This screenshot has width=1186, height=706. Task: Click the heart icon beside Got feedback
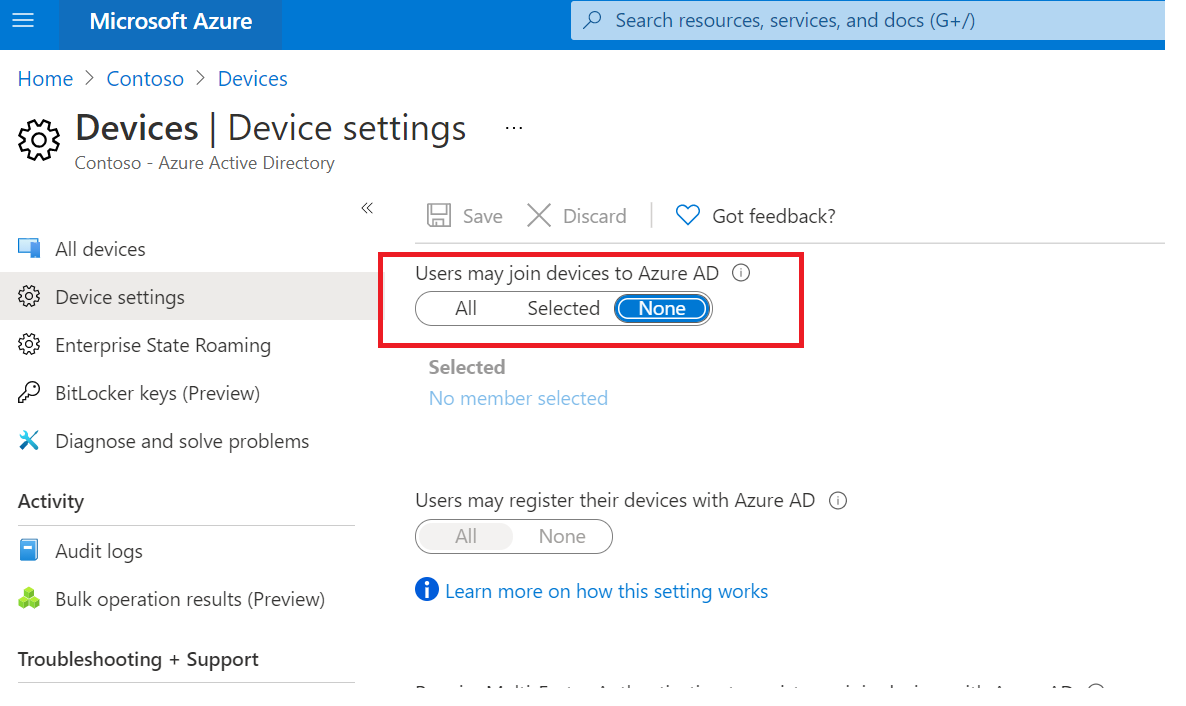point(687,215)
